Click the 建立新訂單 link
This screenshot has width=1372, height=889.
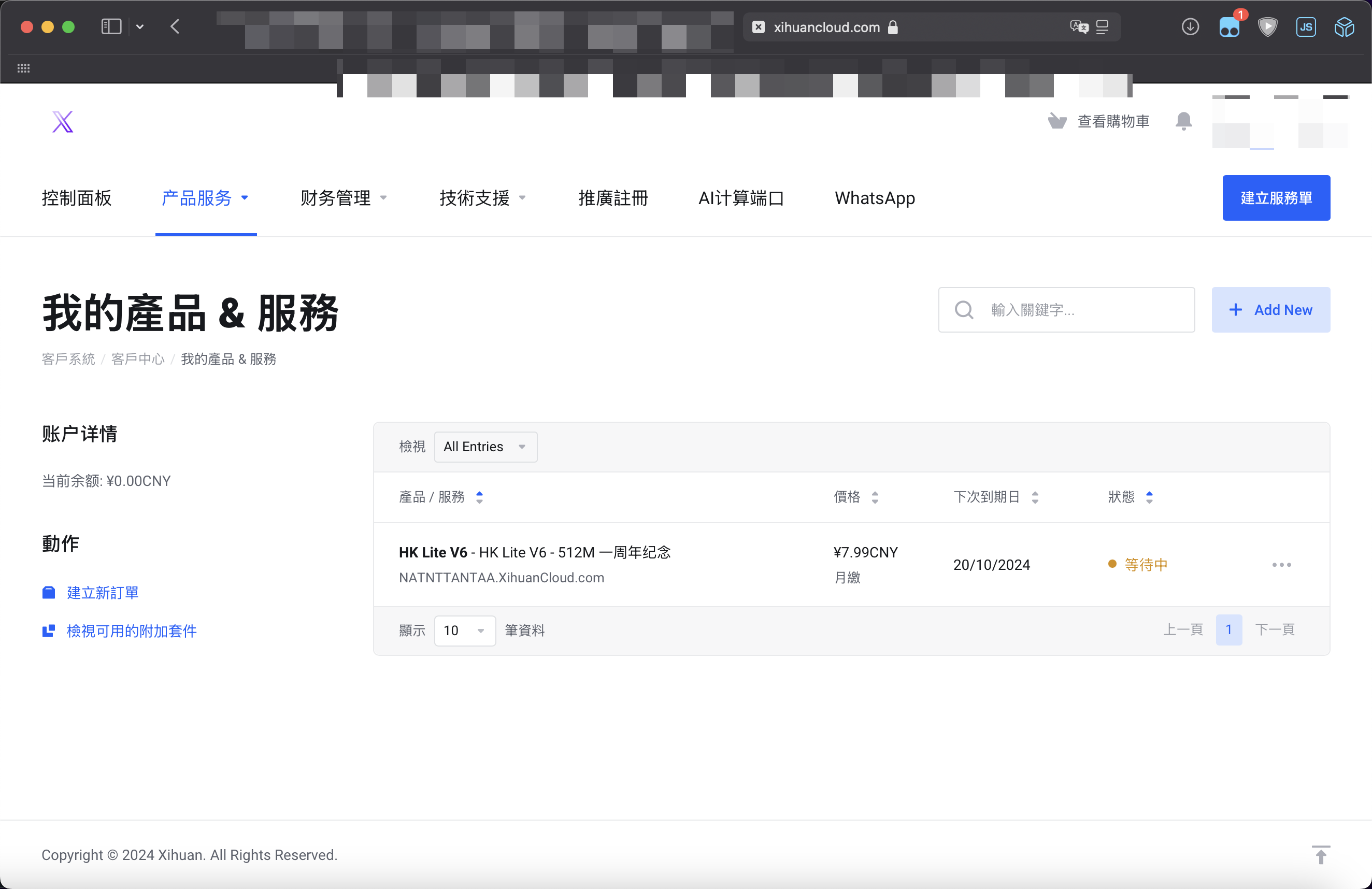(x=103, y=593)
